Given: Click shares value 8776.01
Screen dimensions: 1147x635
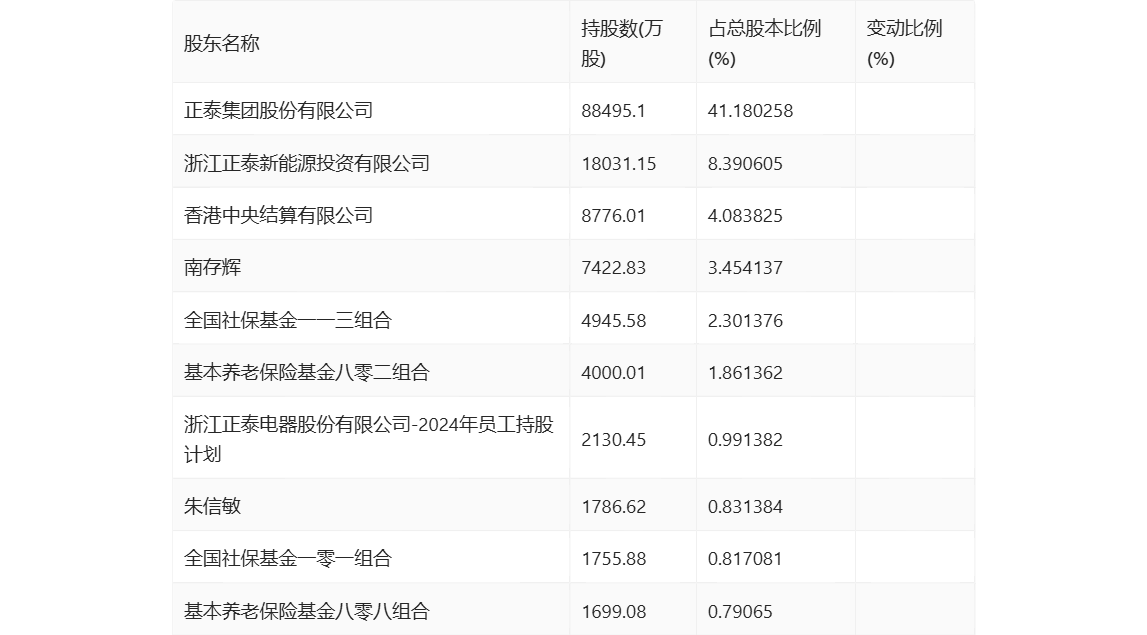Looking at the screenshot, I should tap(613, 216).
